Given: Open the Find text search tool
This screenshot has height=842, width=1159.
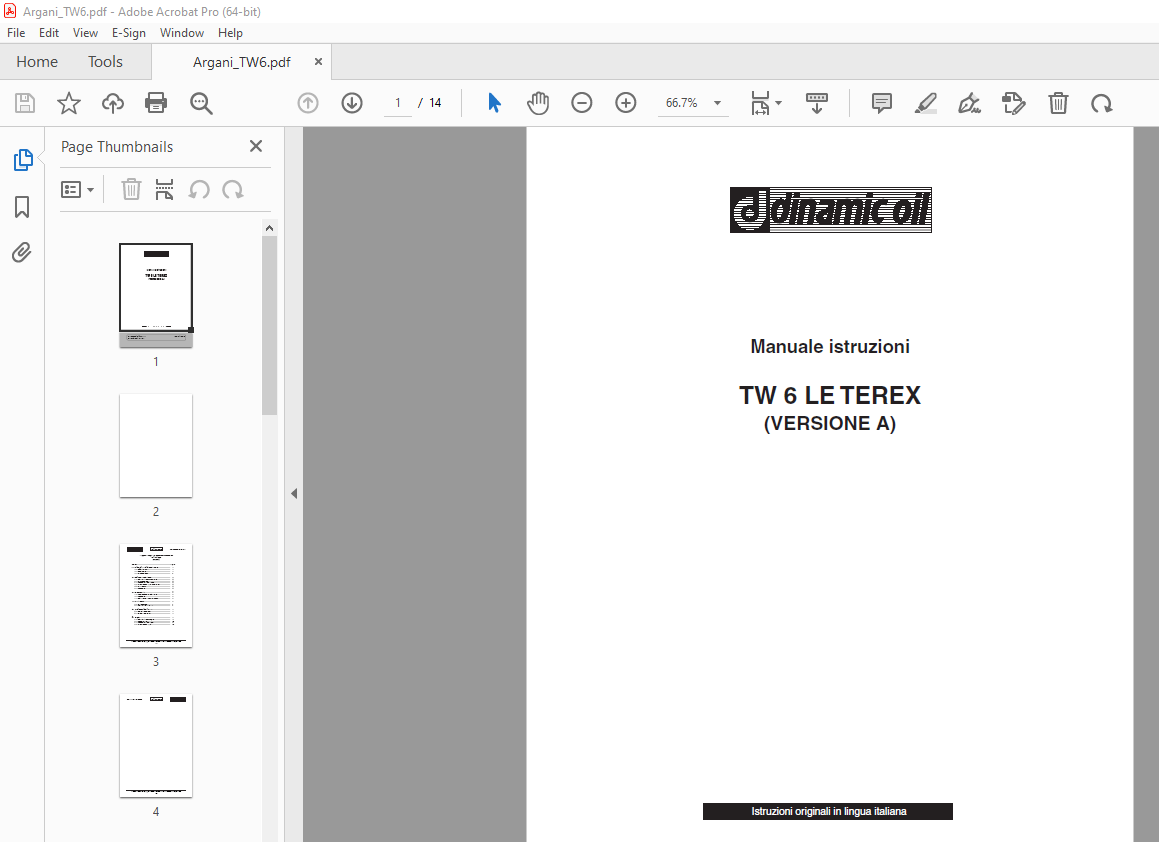Looking at the screenshot, I should point(201,103).
